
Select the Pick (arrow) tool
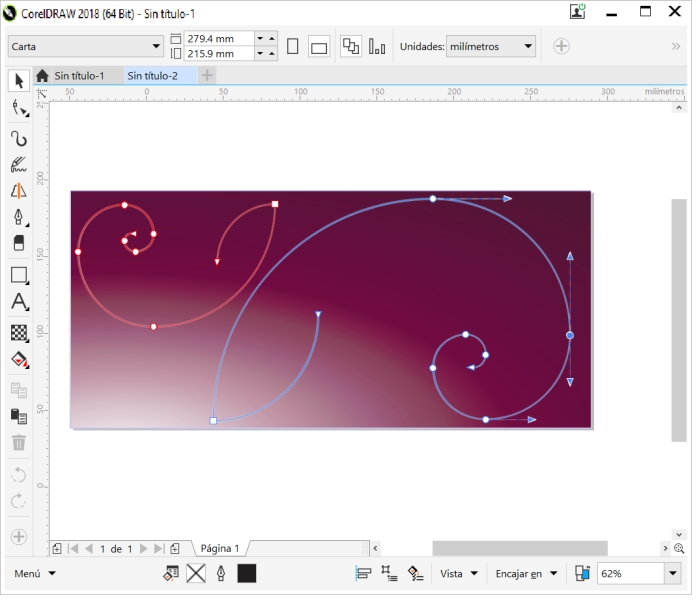(x=18, y=80)
